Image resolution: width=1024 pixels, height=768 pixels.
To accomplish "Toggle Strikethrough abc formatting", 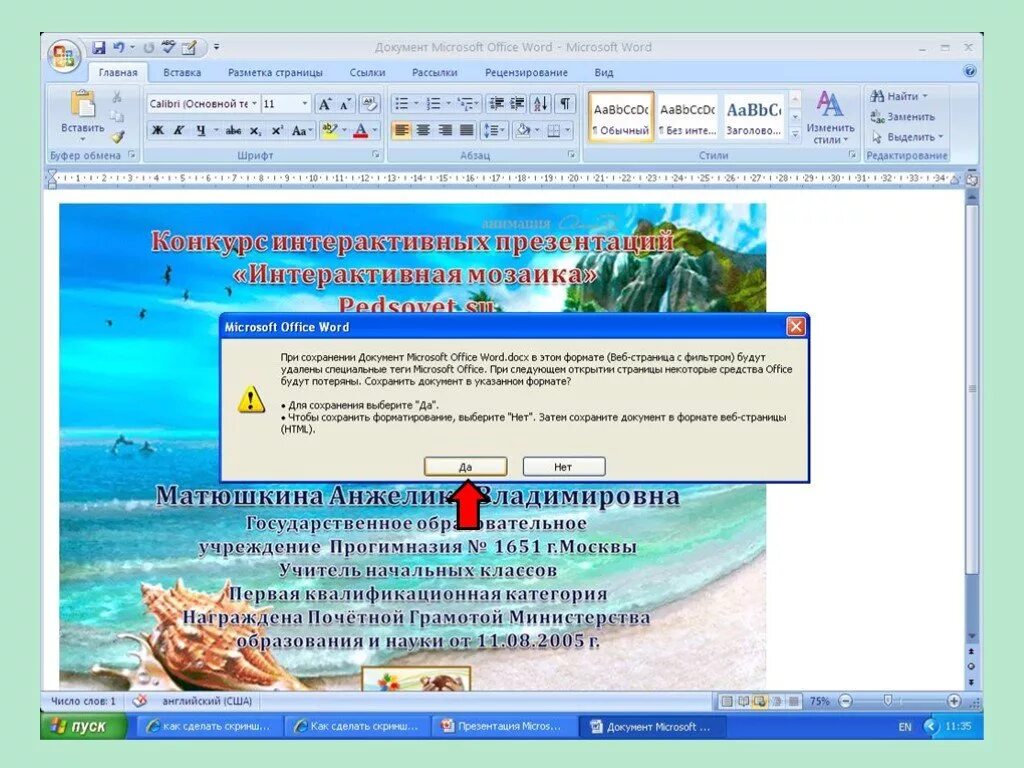I will tap(233, 131).
